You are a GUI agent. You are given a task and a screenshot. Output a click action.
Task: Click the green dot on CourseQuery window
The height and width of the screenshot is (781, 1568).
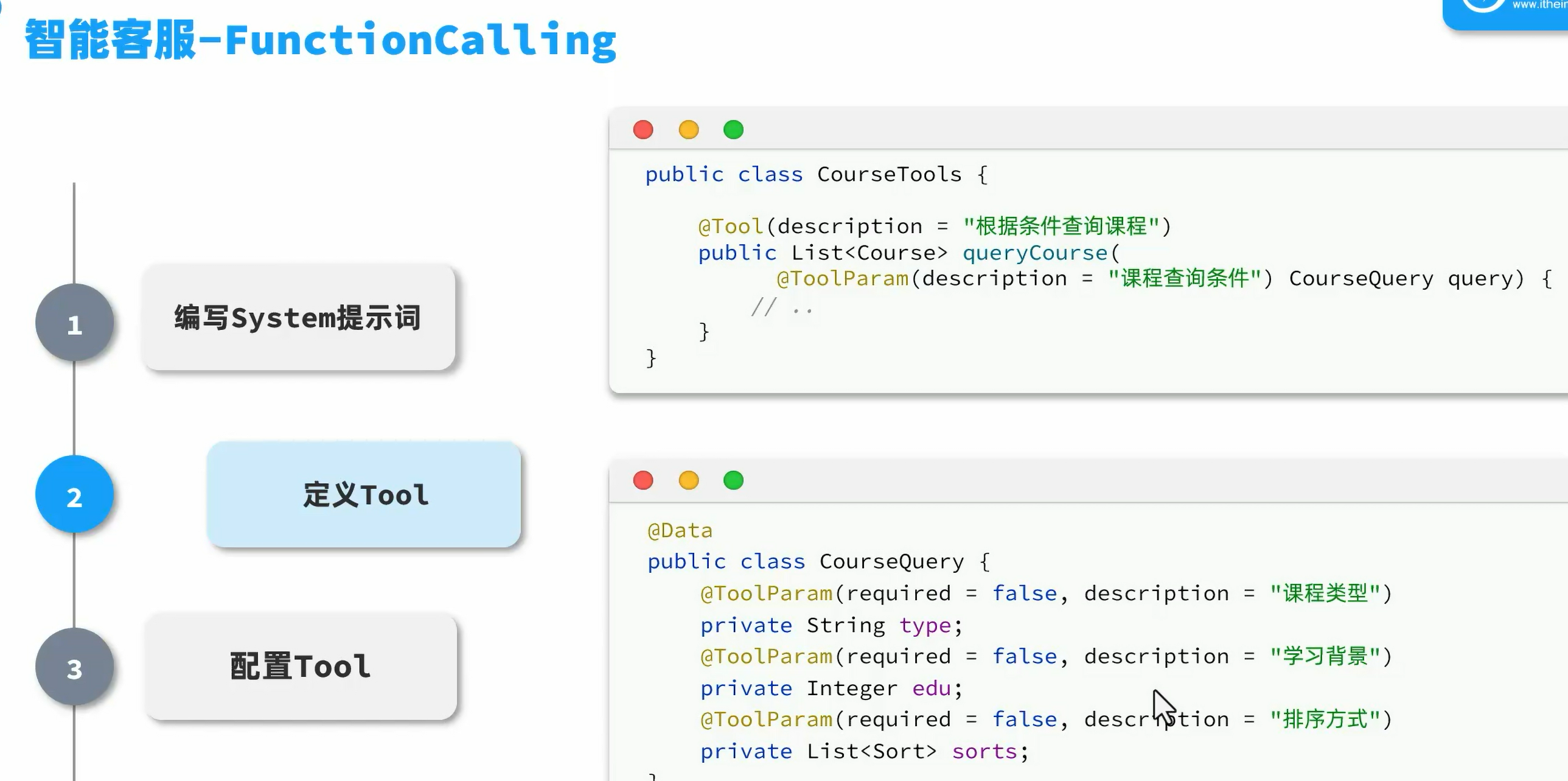733,480
